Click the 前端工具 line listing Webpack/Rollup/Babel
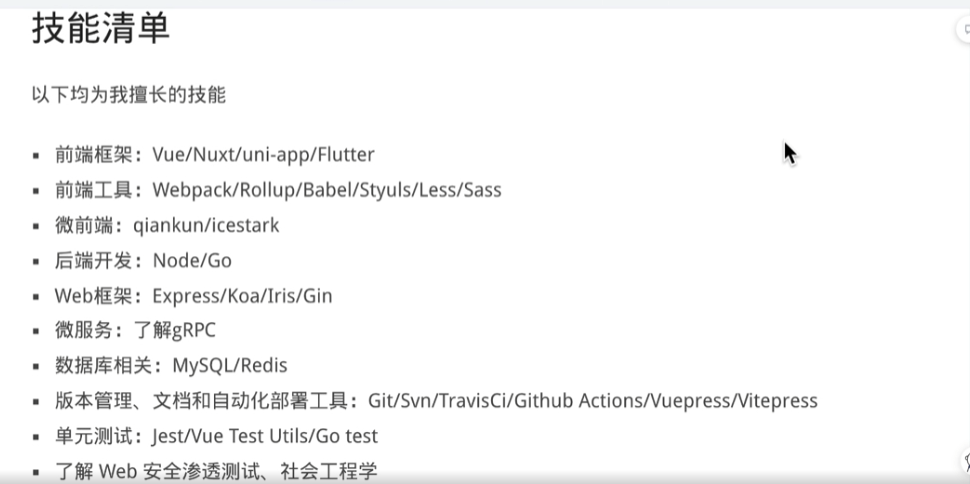 click(x=278, y=190)
